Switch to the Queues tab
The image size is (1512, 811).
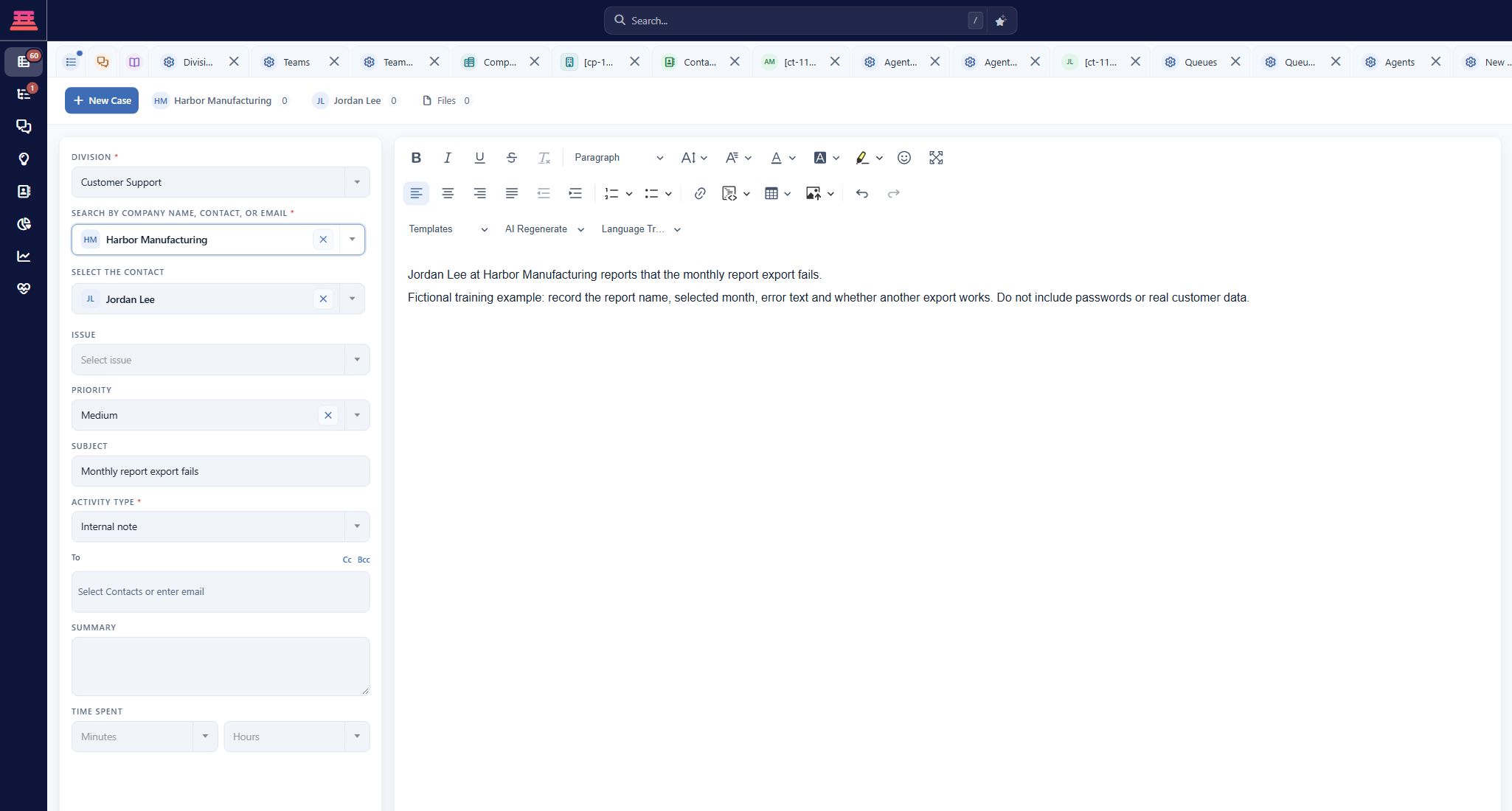[1200, 62]
